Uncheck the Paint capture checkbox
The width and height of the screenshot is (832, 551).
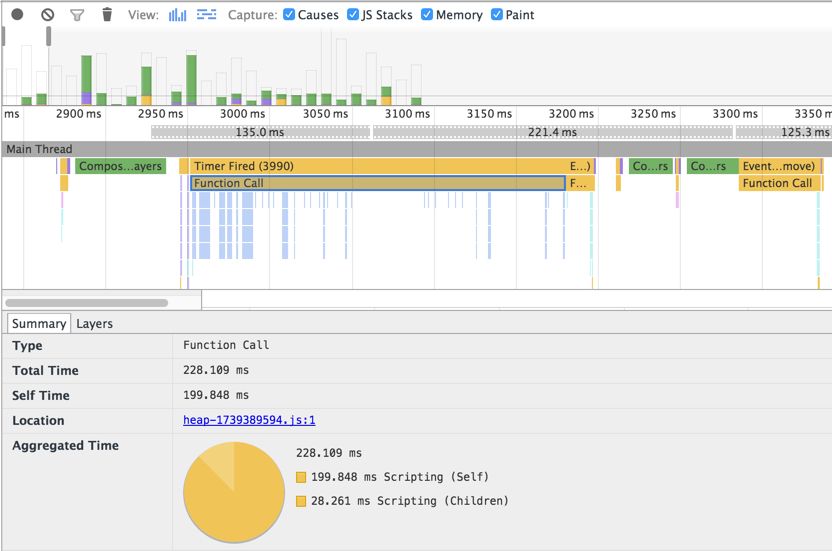click(497, 14)
